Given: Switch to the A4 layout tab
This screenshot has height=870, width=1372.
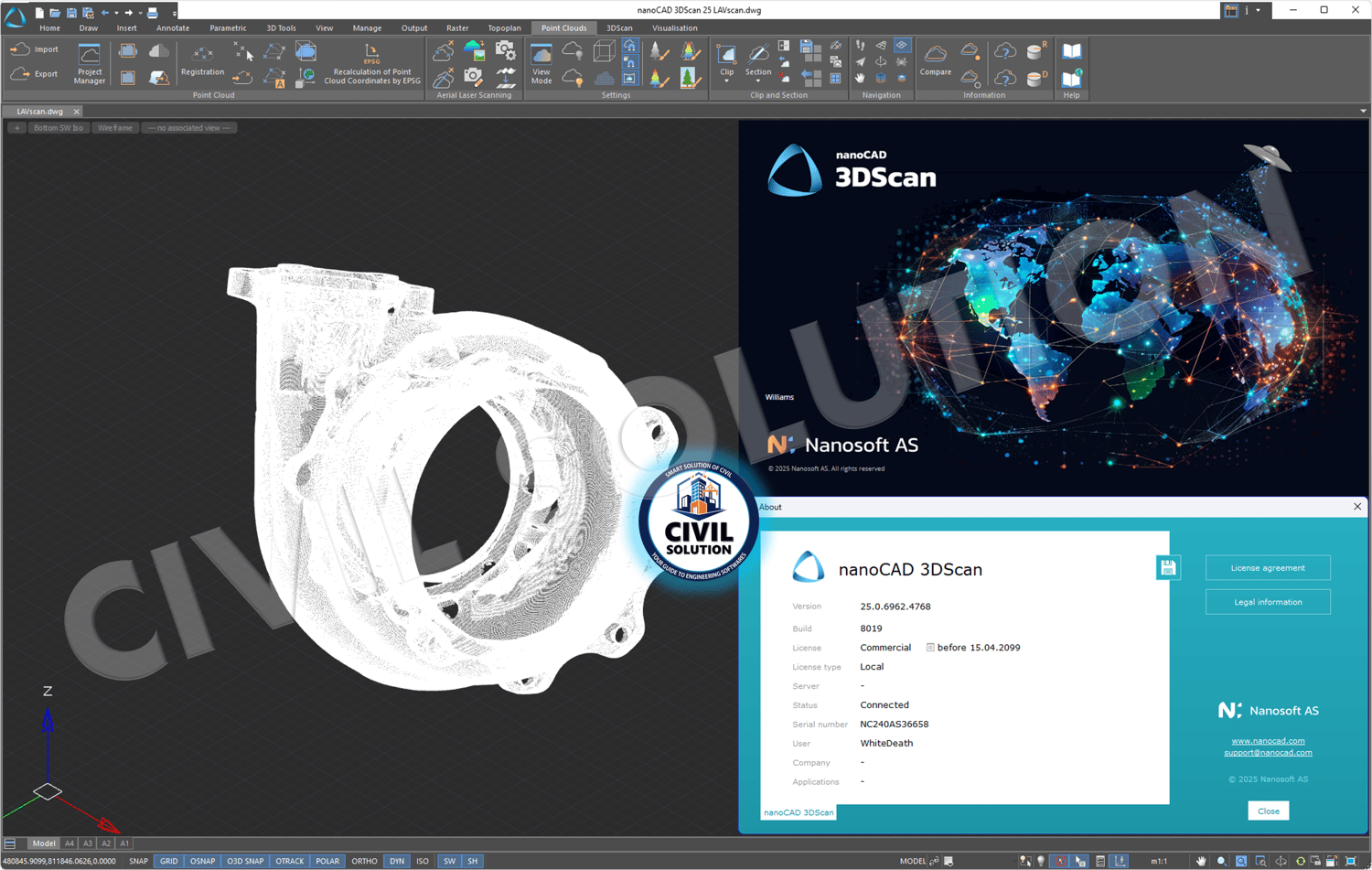Looking at the screenshot, I should click(70, 843).
